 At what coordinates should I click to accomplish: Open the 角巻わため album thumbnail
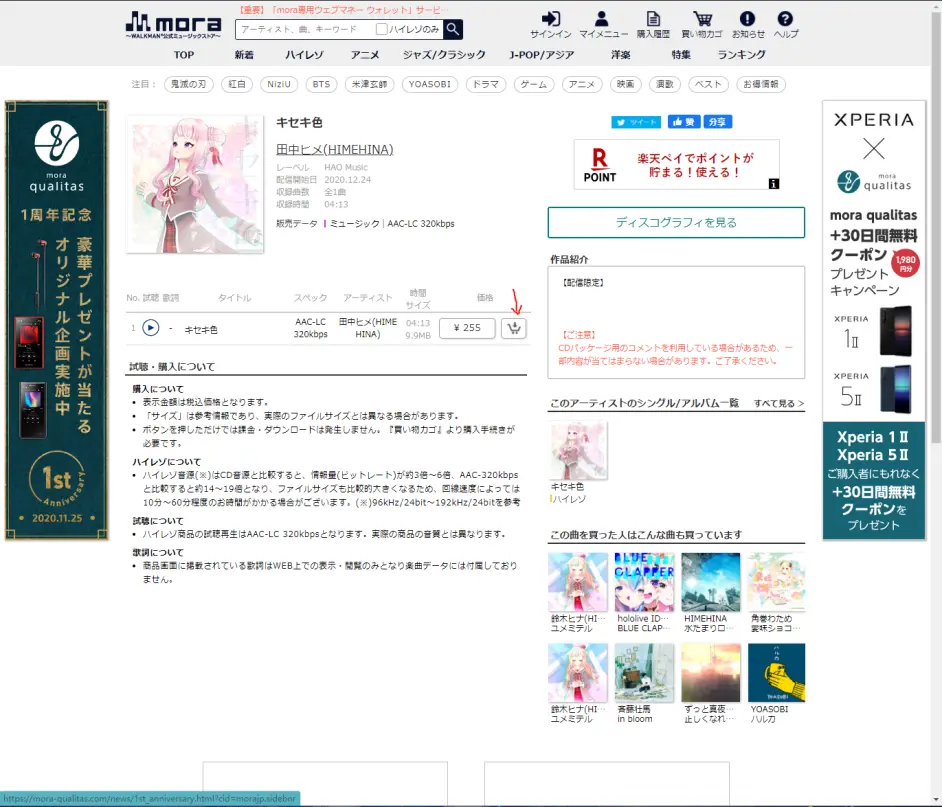point(776,582)
